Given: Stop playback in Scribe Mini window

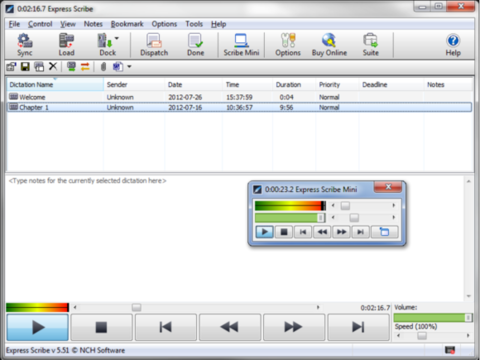Looking at the screenshot, I should click(x=284, y=232).
